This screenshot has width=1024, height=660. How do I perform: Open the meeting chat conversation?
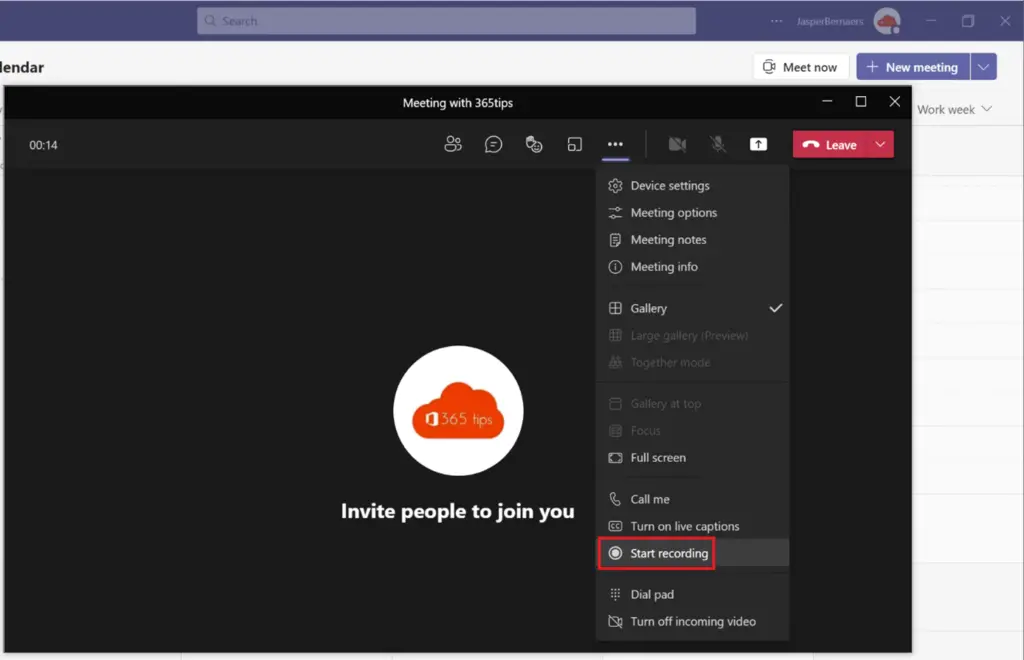pyautogui.click(x=494, y=144)
